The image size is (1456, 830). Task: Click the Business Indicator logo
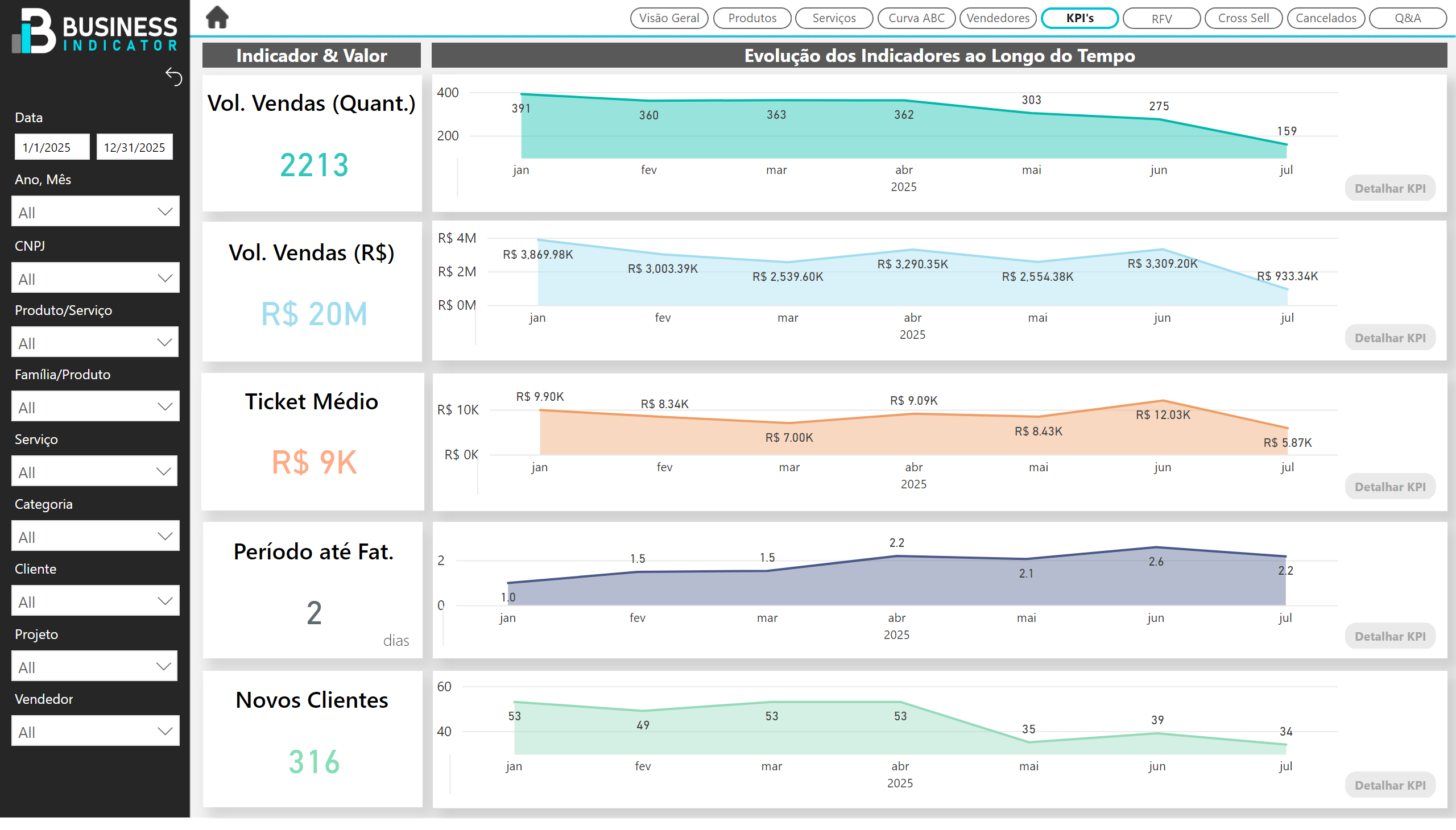(94, 31)
